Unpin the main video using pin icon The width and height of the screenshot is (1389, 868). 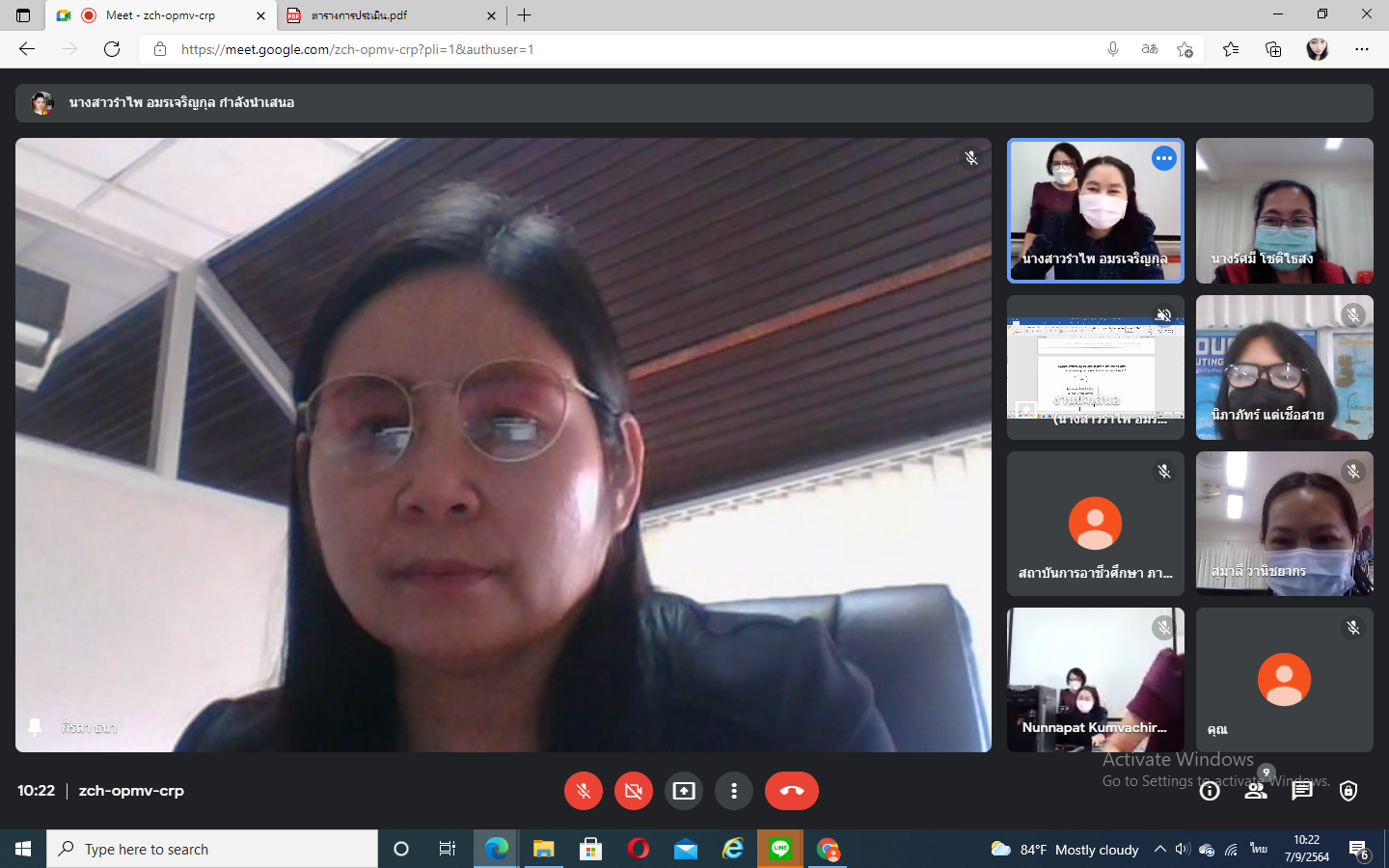click(x=35, y=727)
